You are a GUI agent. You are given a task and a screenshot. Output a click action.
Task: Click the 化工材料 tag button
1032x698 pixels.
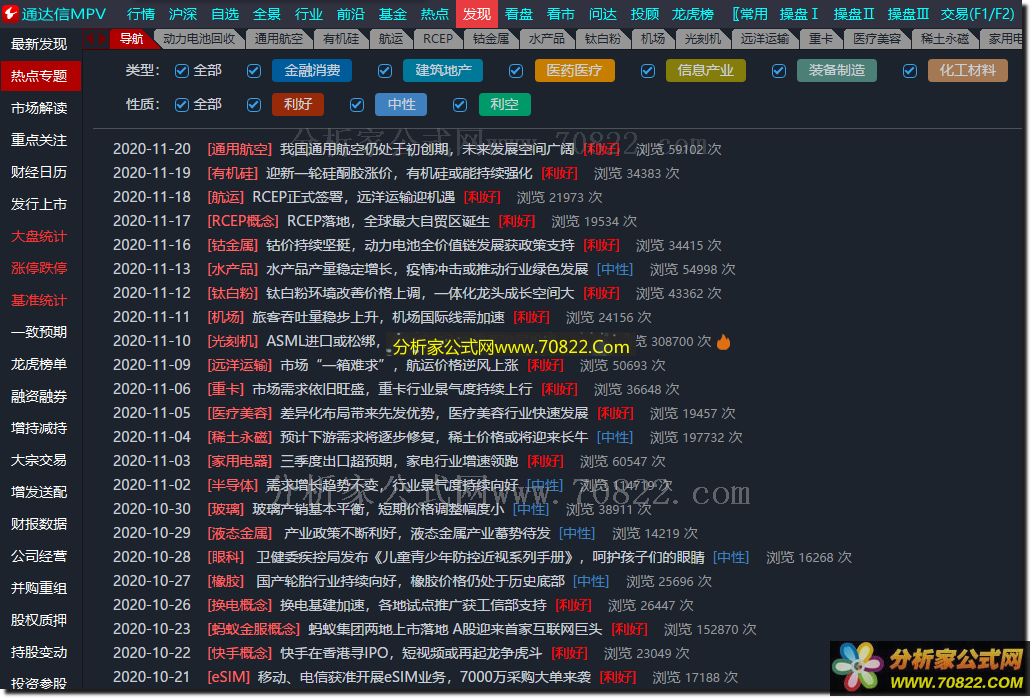click(968, 70)
